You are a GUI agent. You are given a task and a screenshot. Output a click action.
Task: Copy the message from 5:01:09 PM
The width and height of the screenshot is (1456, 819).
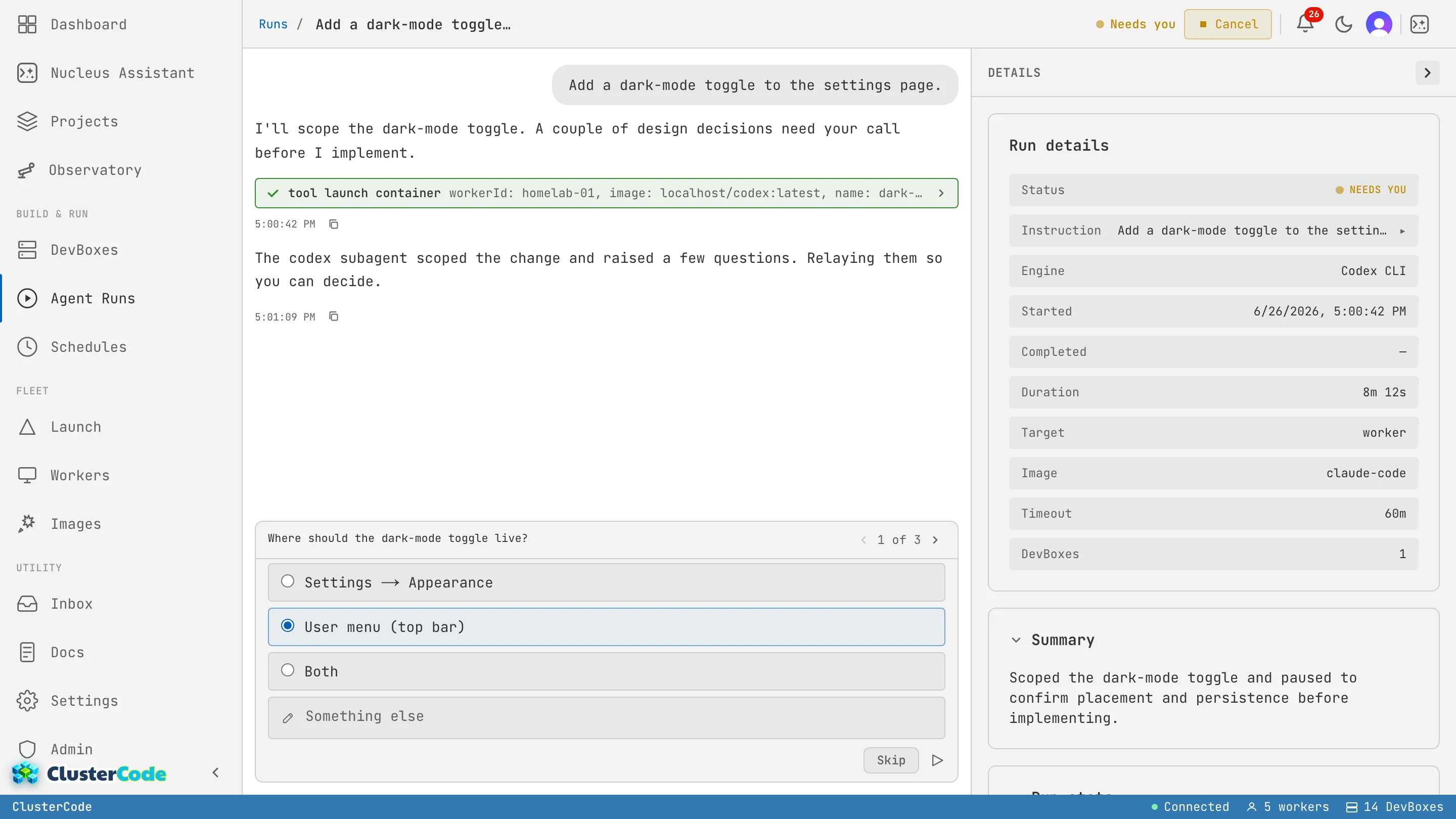click(334, 316)
